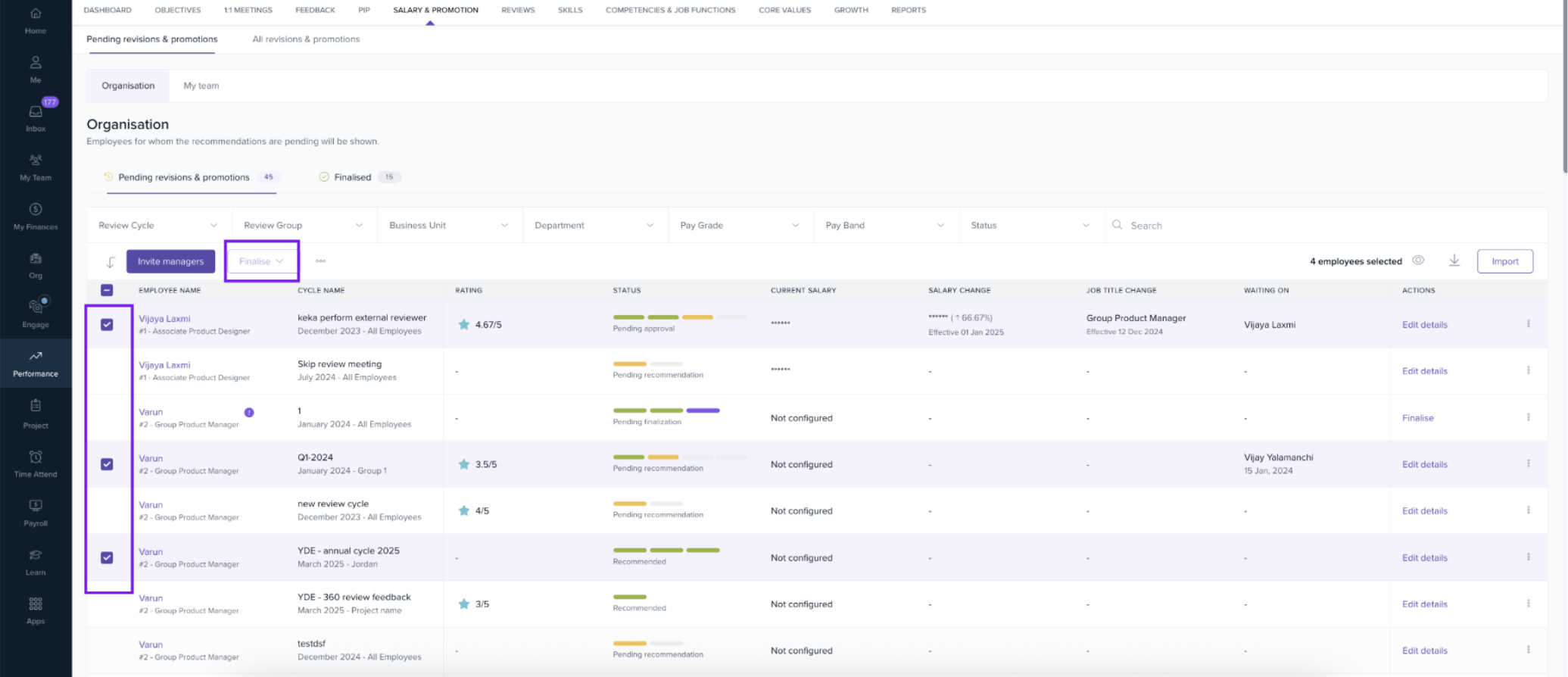Toggle eye icon next to employees selected
Image resolution: width=1568 pixels, height=677 pixels.
point(1418,261)
